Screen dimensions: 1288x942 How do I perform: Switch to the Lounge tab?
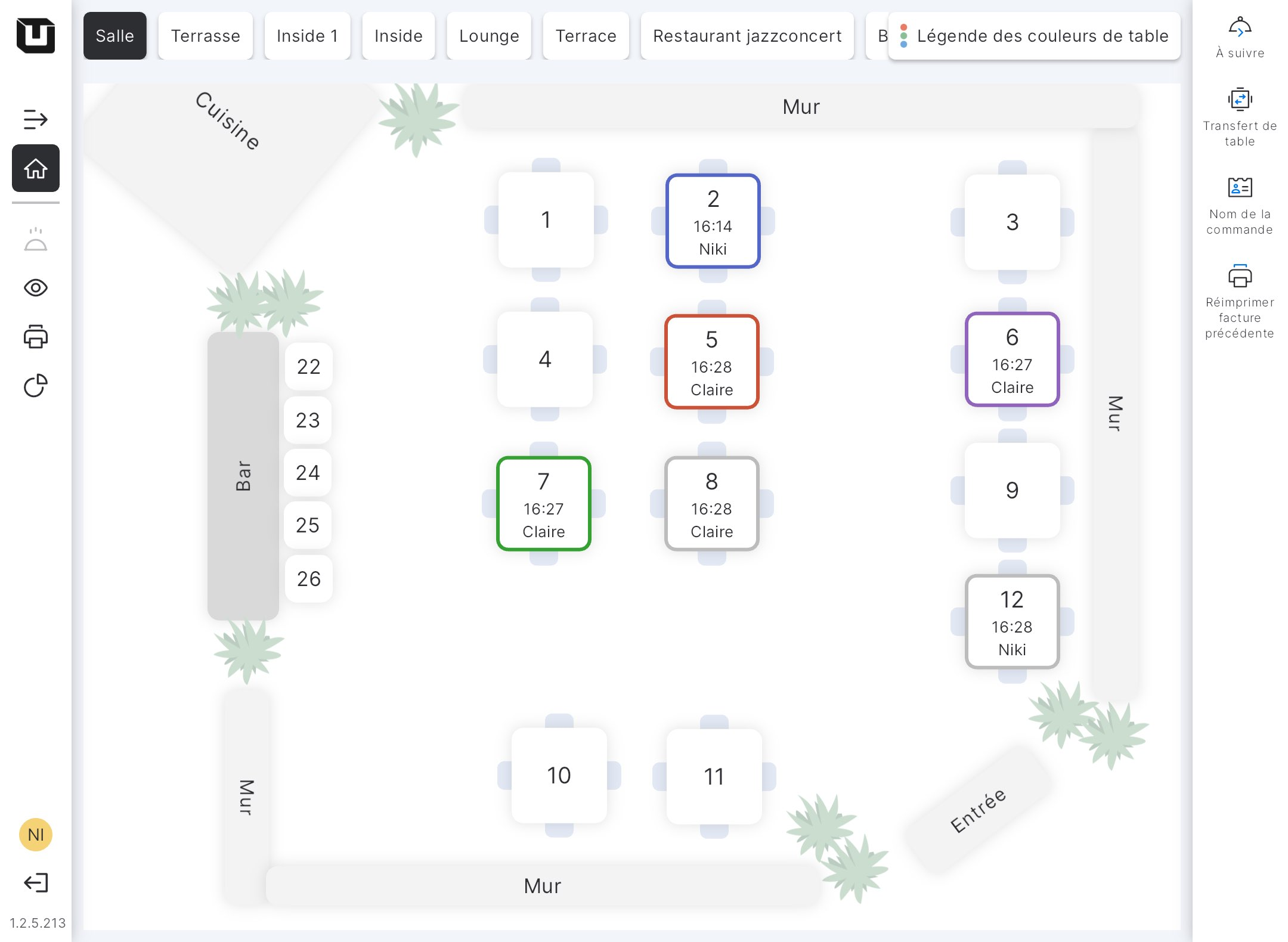(x=489, y=36)
